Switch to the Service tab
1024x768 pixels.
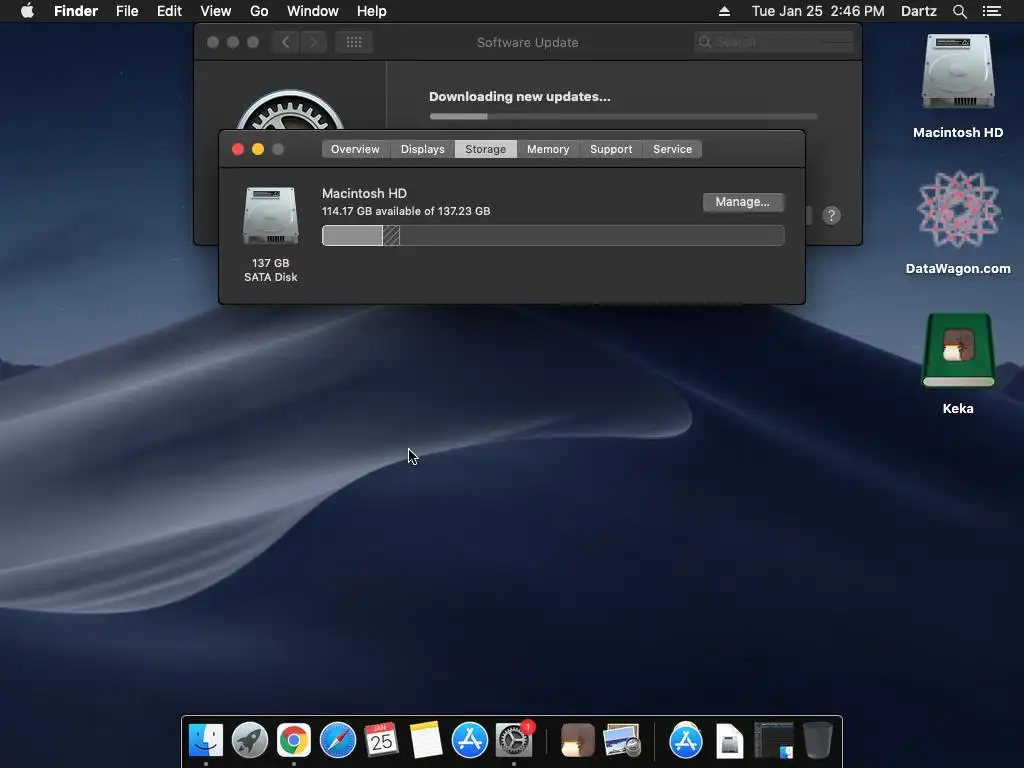[672, 149]
